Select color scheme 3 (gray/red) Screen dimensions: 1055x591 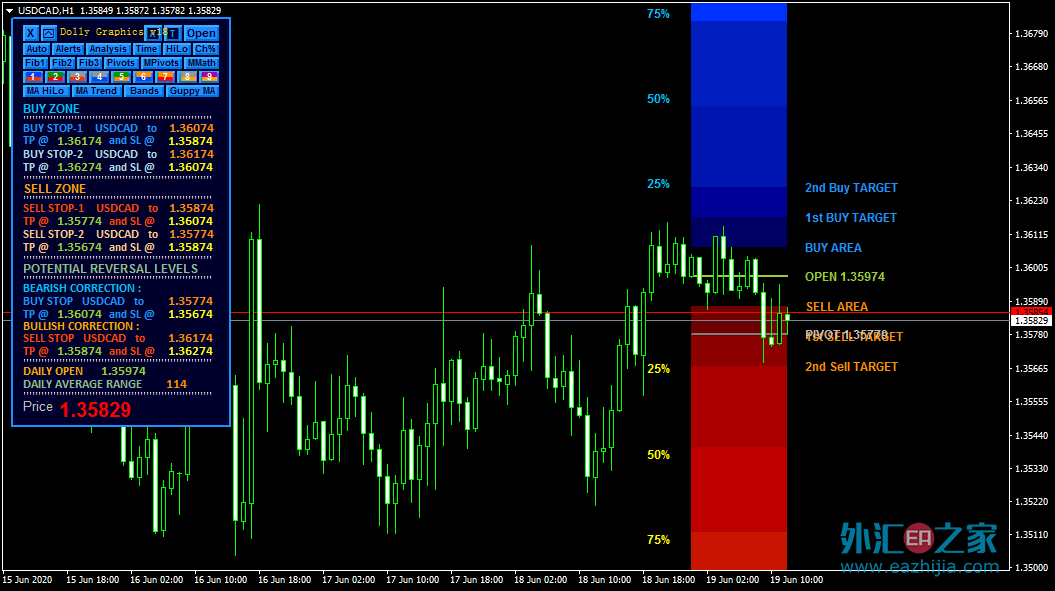tap(77, 77)
